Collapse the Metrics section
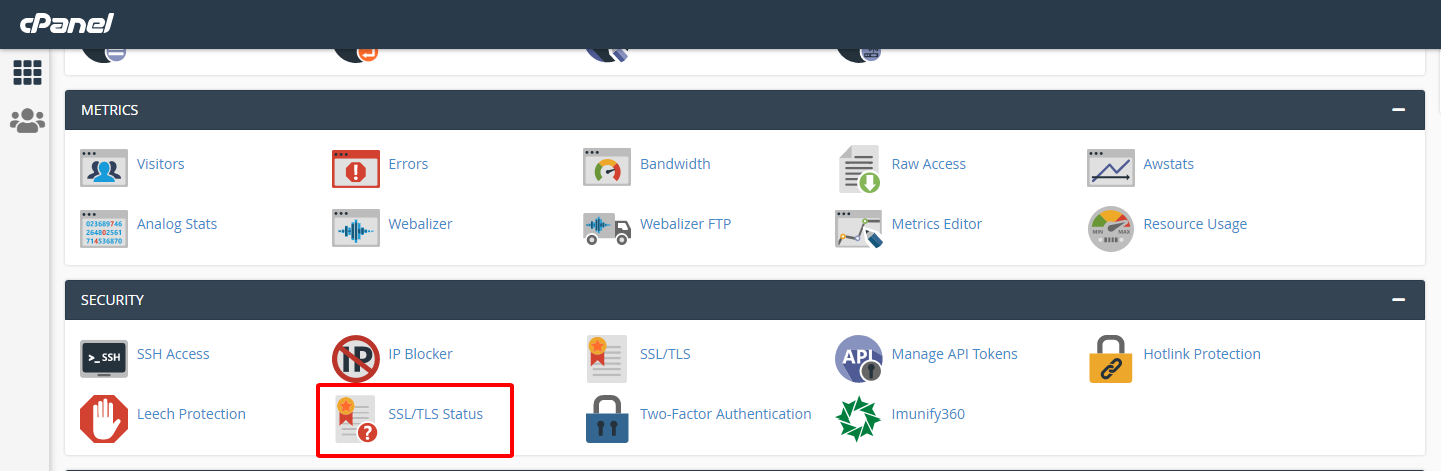 click(1398, 110)
